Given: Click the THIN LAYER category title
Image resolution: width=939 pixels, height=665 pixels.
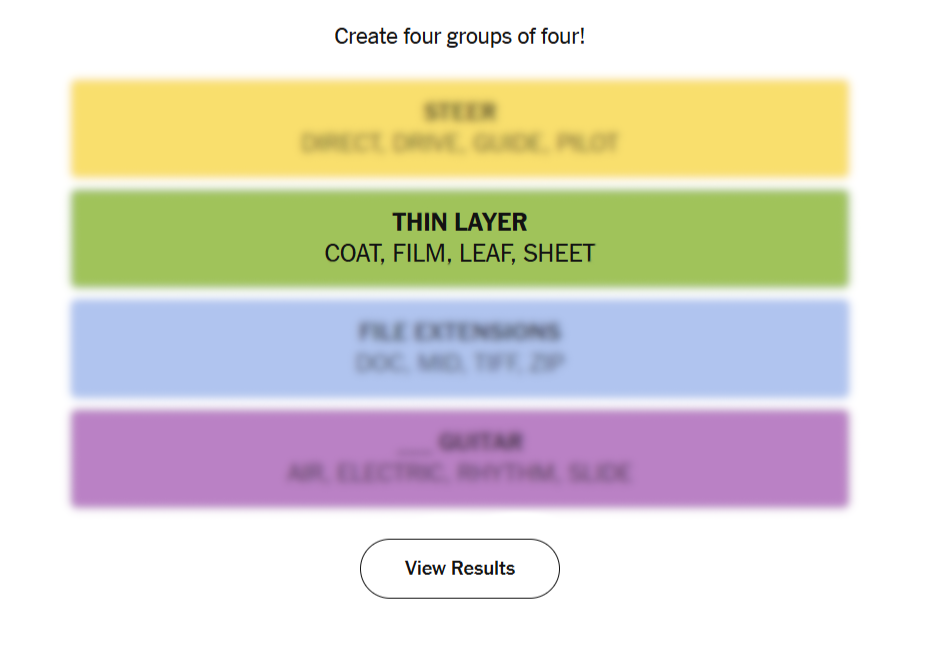Looking at the screenshot, I should tap(459, 222).
